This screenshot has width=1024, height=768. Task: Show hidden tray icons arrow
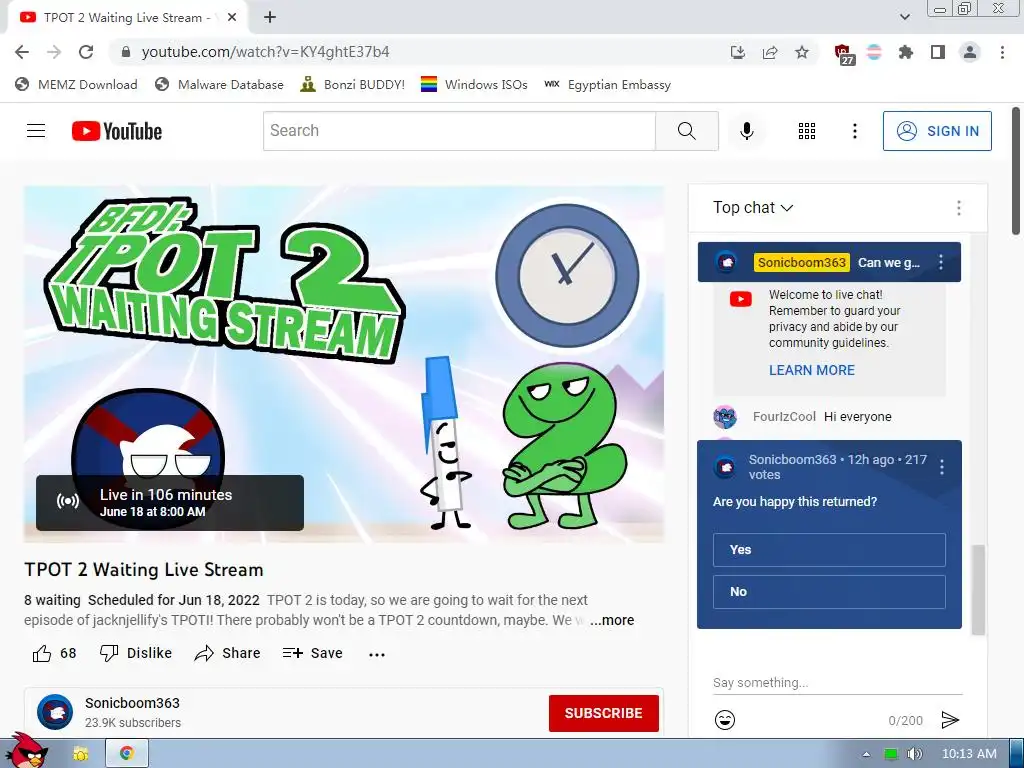click(x=867, y=754)
